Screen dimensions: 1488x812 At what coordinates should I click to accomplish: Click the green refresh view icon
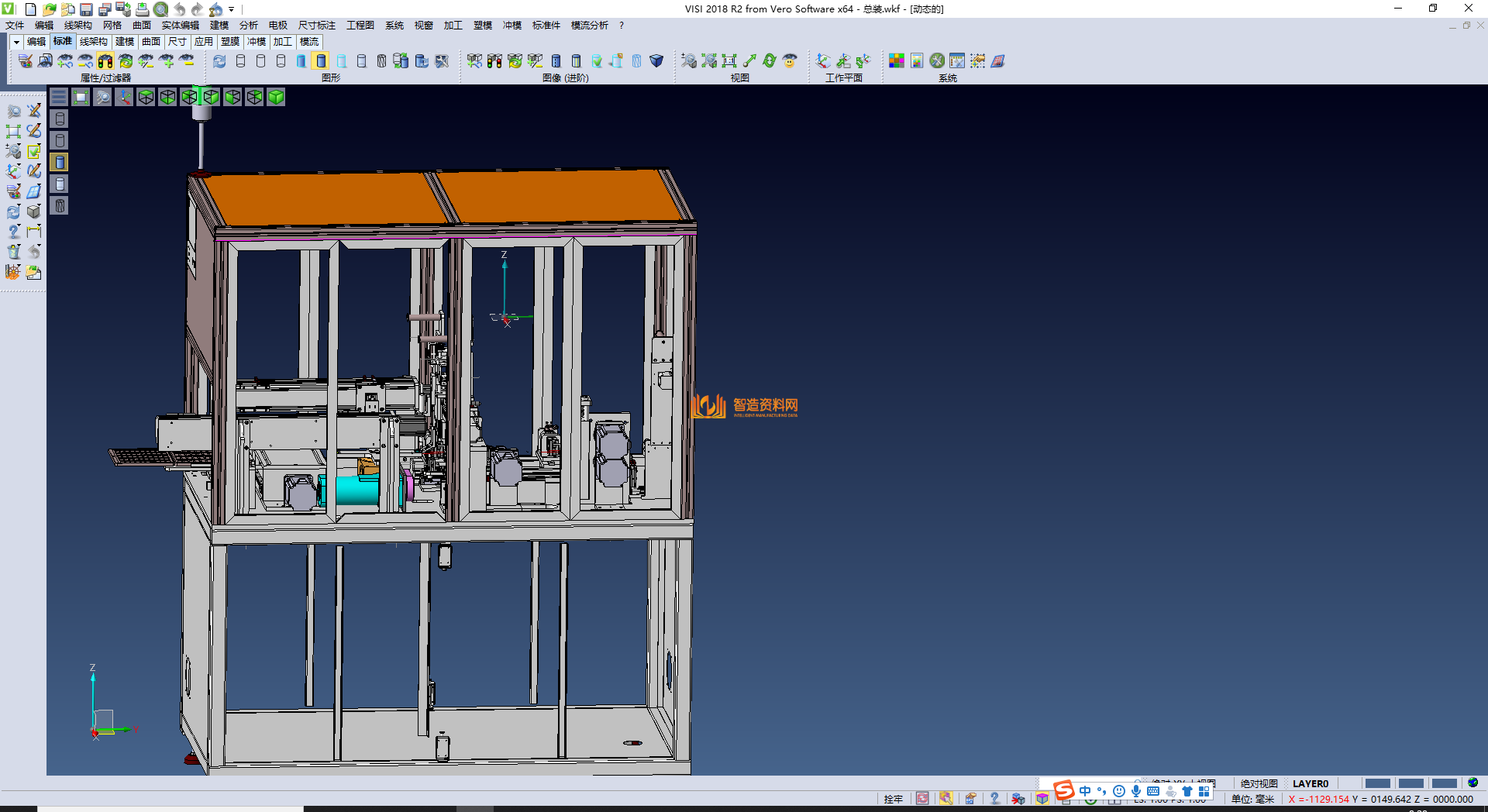(x=770, y=61)
